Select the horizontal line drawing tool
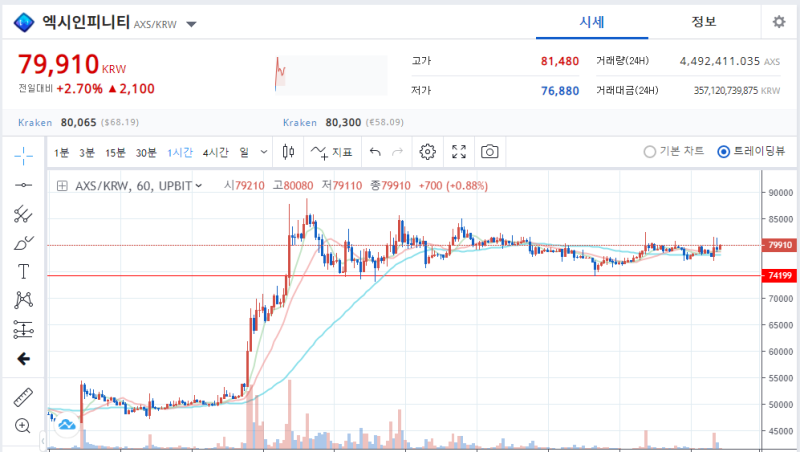 click(23, 185)
